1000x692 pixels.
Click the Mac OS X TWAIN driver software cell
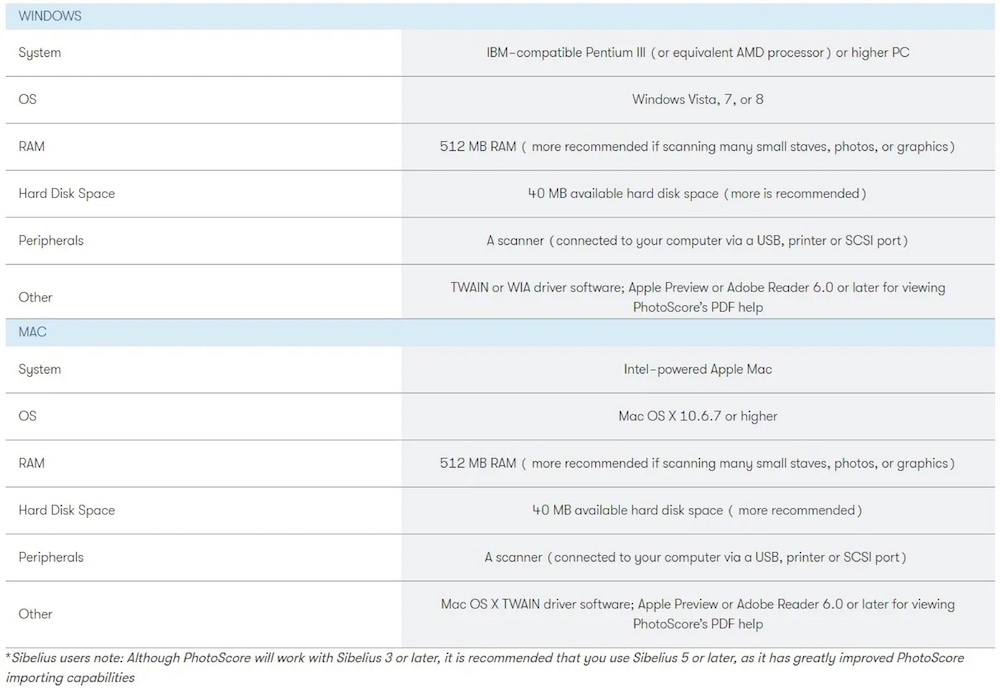coord(697,614)
